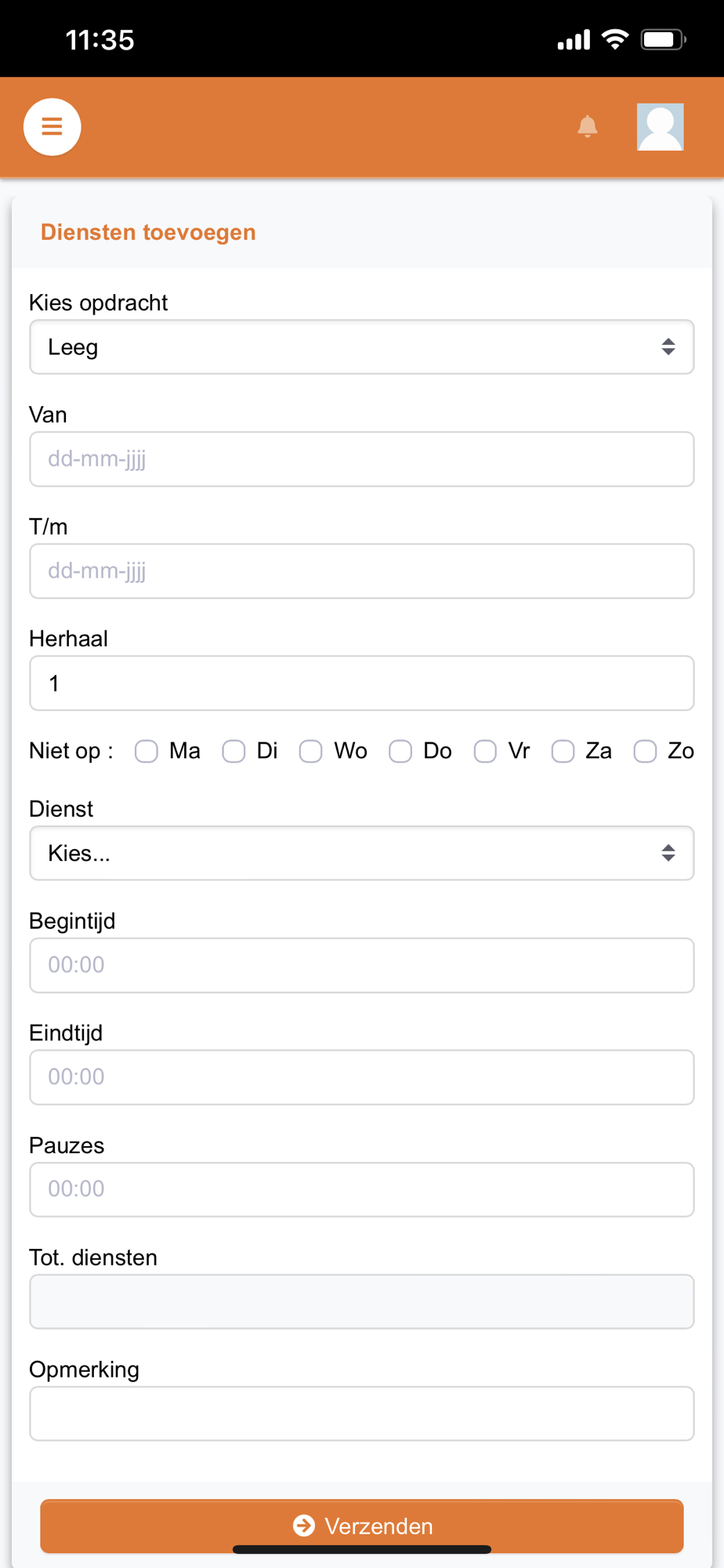Check the Vr (Friday) checkbox

[x=485, y=751]
